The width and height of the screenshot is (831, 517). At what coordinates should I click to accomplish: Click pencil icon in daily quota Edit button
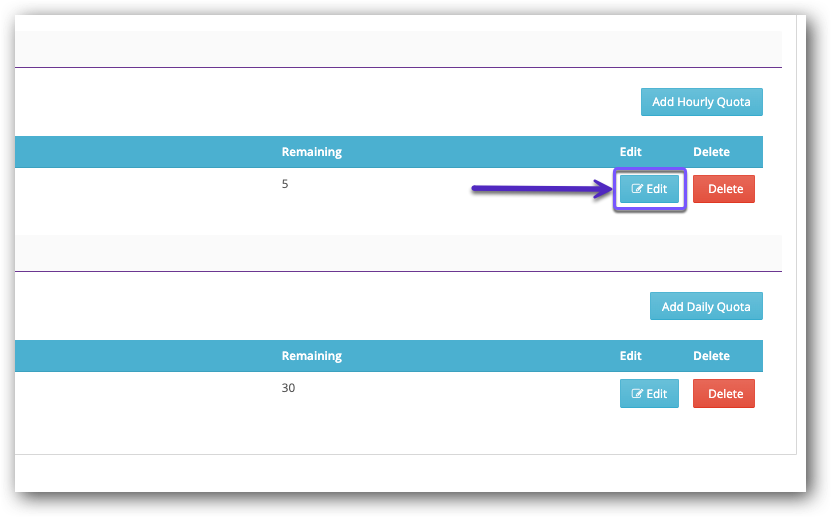point(637,394)
